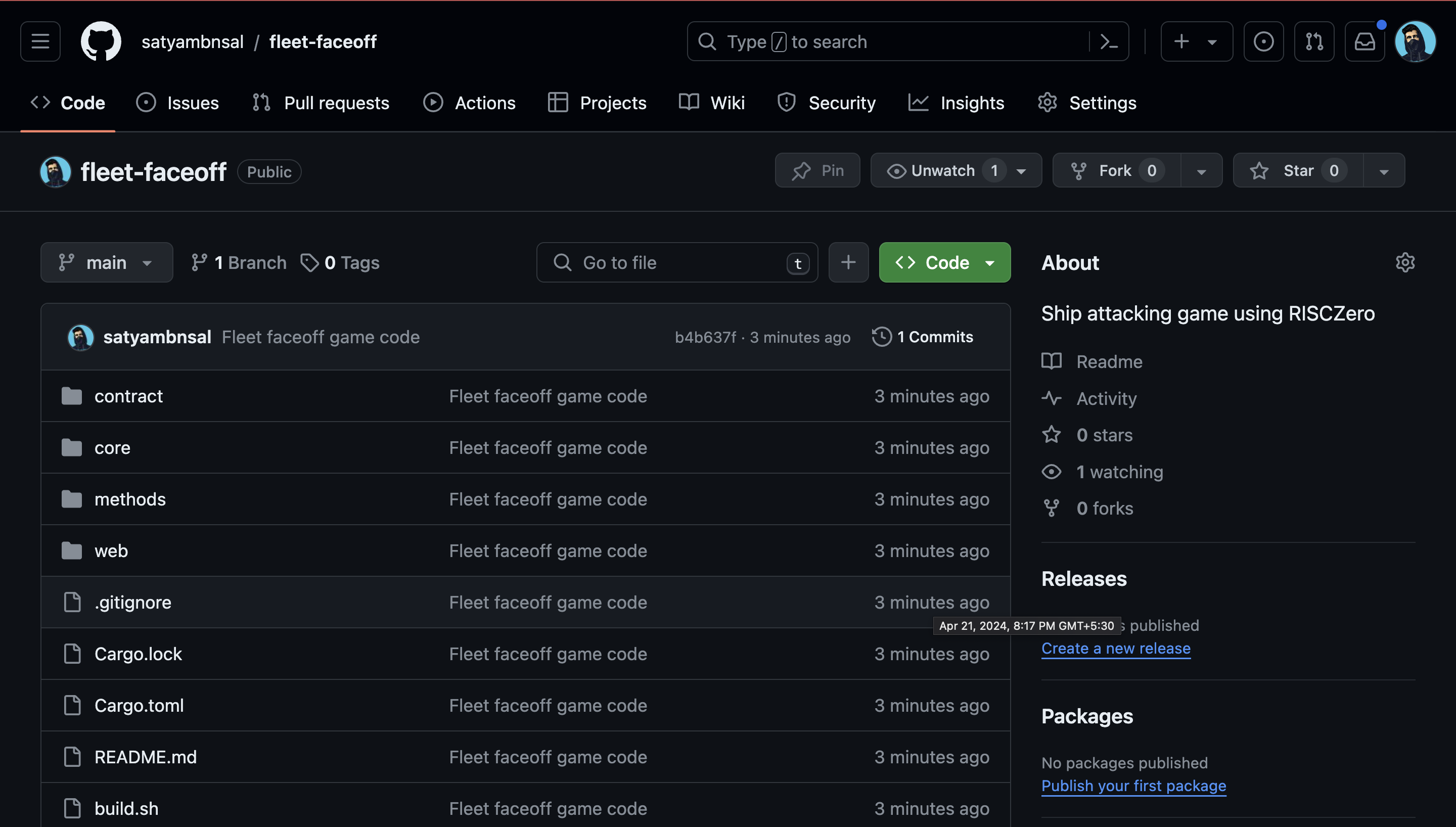Fork the fleet-faceoff repository
Viewport: 1456px width, 827px height.
tap(1116, 170)
